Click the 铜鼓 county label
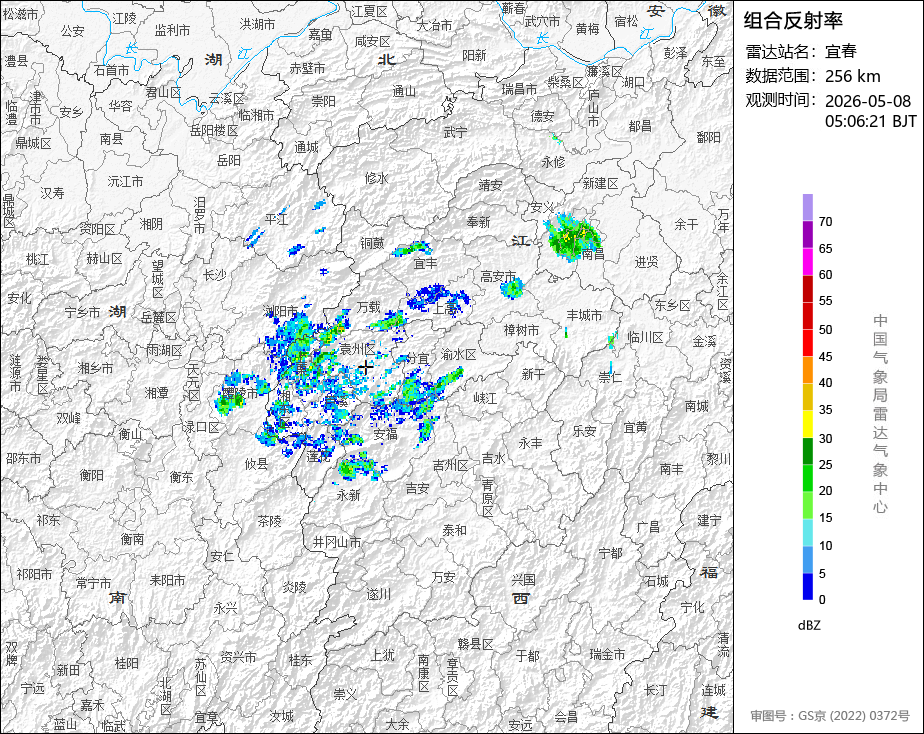Viewport: 924px width, 734px height. point(372,243)
